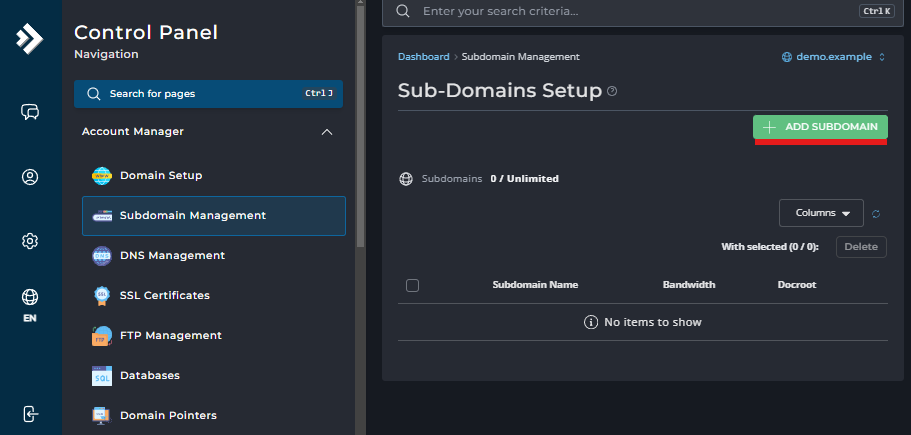911x435 pixels.
Task: Click the Dashboard breadcrumb link
Action: pos(423,57)
